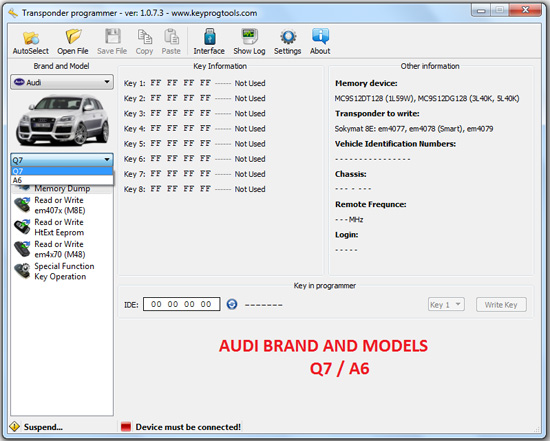The height and width of the screenshot is (441, 550).
Task: Click the Device must be connected message
Action: 188,427
